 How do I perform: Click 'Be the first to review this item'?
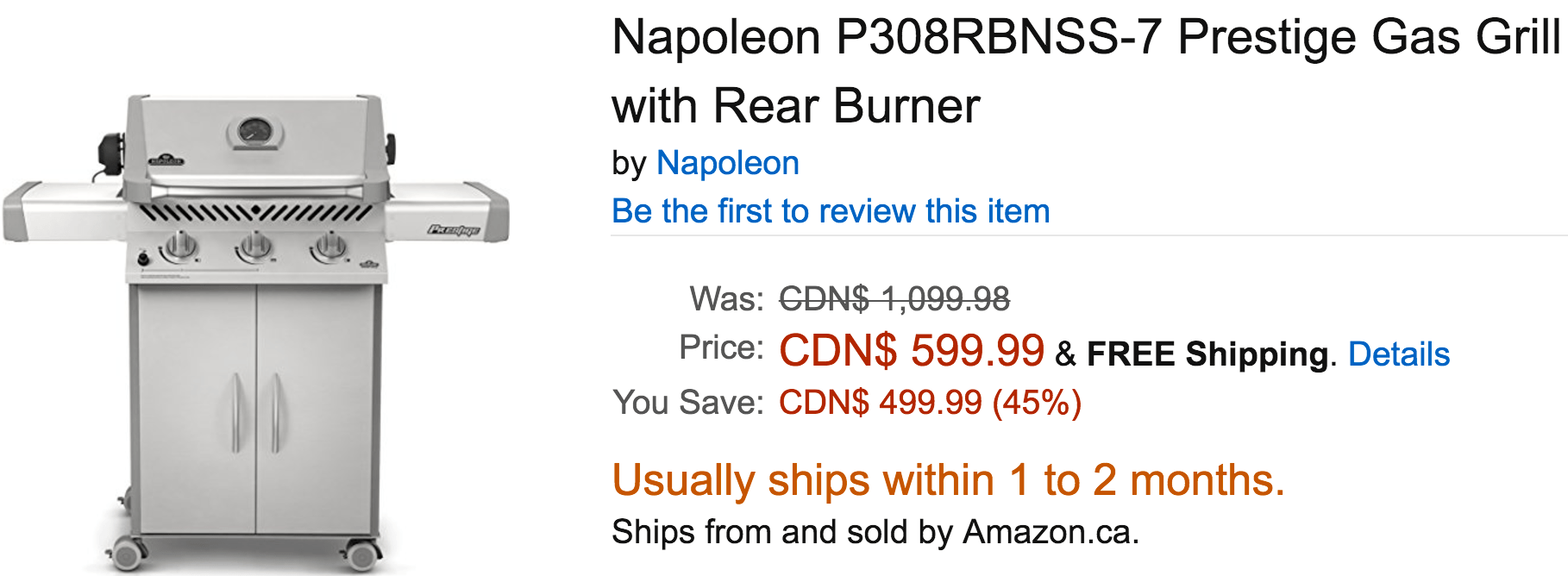click(x=831, y=211)
